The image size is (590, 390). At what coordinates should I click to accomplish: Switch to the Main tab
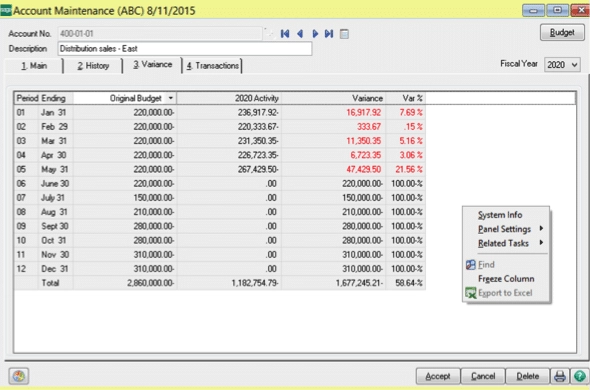pos(34,66)
